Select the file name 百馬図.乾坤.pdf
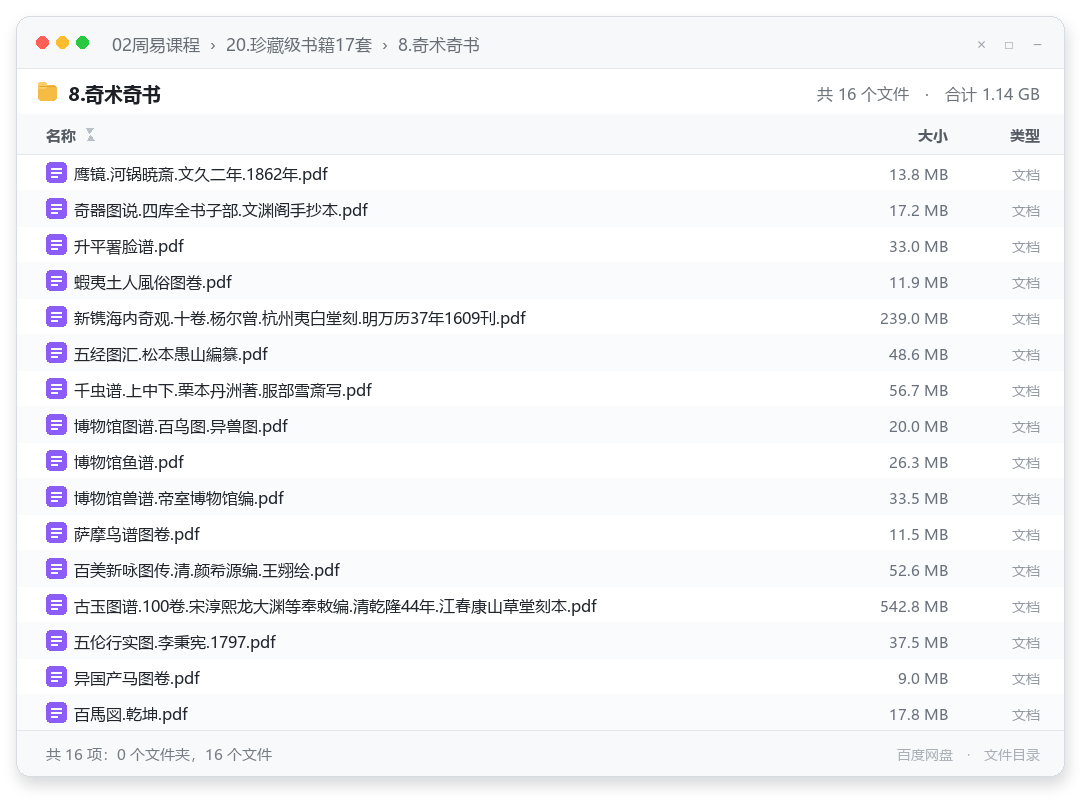The image size is (1080, 800). (131, 715)
